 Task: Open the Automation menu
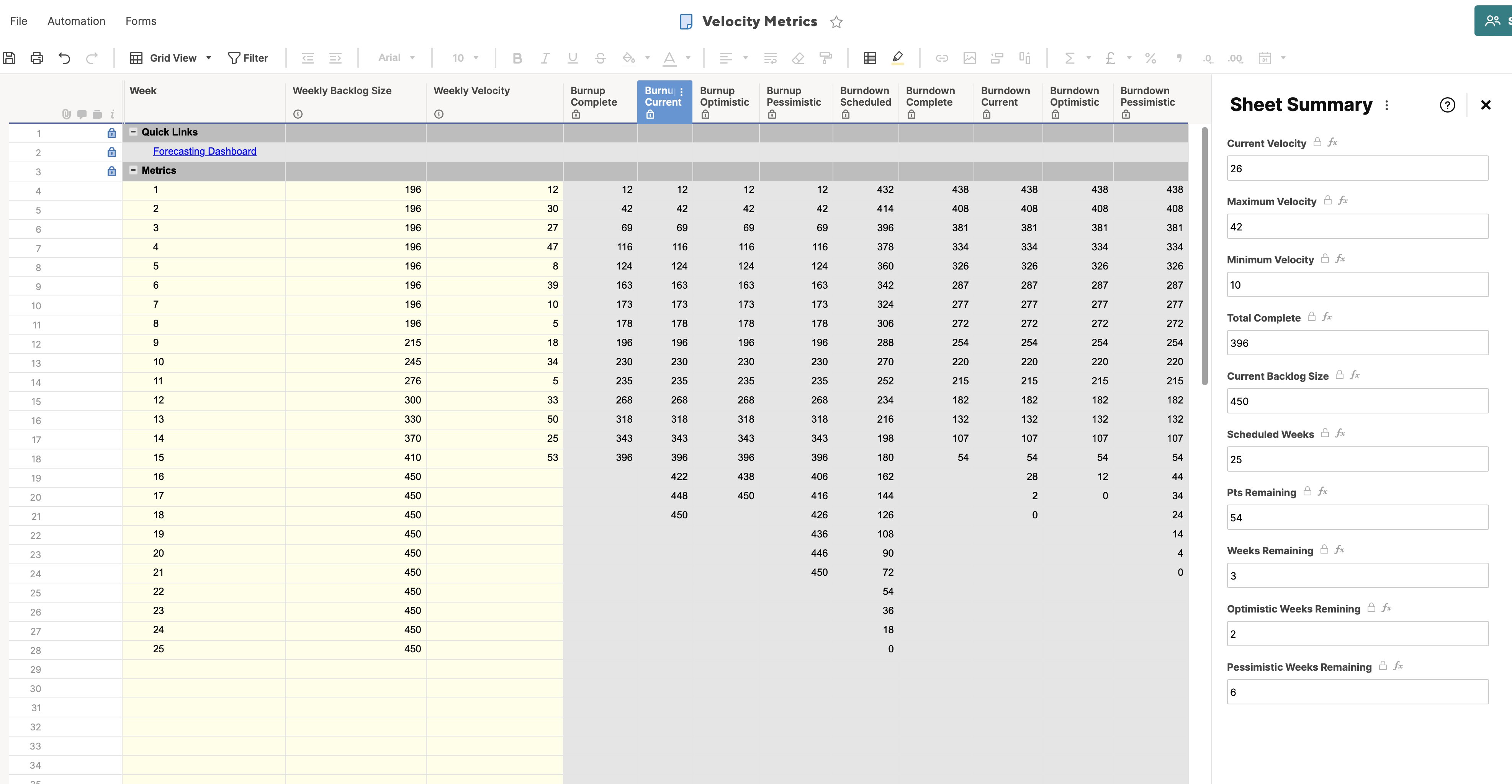pyautogui.click(x=76, y=21)
